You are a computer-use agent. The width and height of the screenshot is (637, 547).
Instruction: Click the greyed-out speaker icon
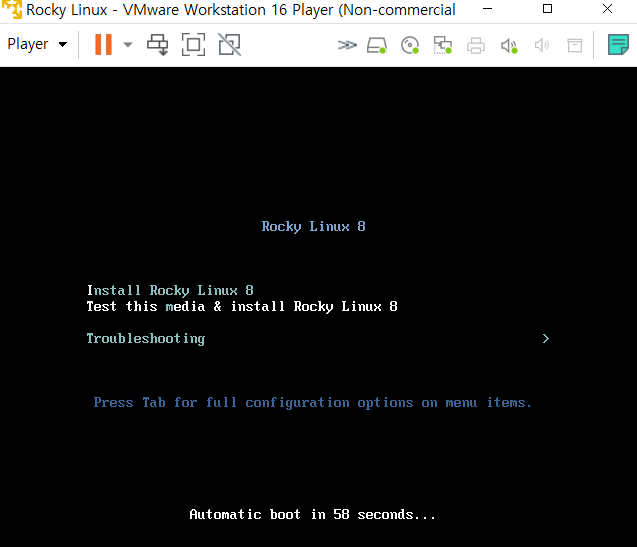point(542,45)
